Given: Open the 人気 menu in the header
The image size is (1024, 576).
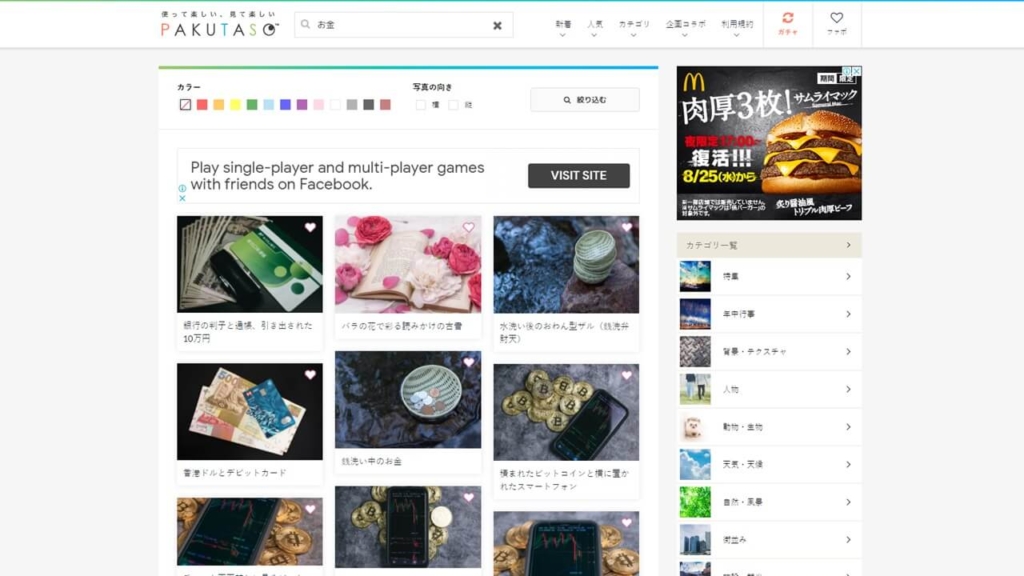Looking at the screenshot, I should pyautogui.click(x=594, y=27).
